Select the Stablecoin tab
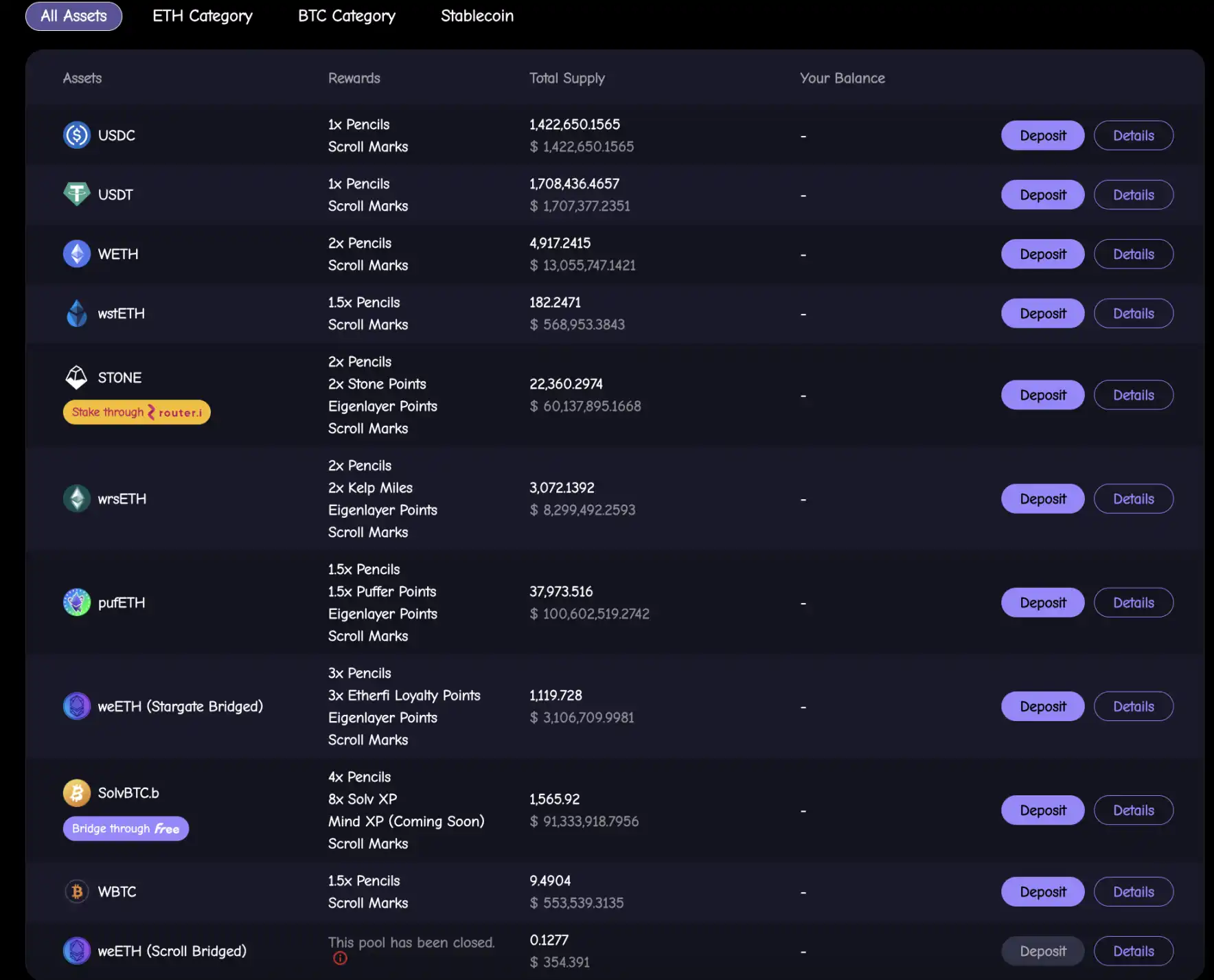This screenshot has height=980, width=1214. (x=477, y=16)
